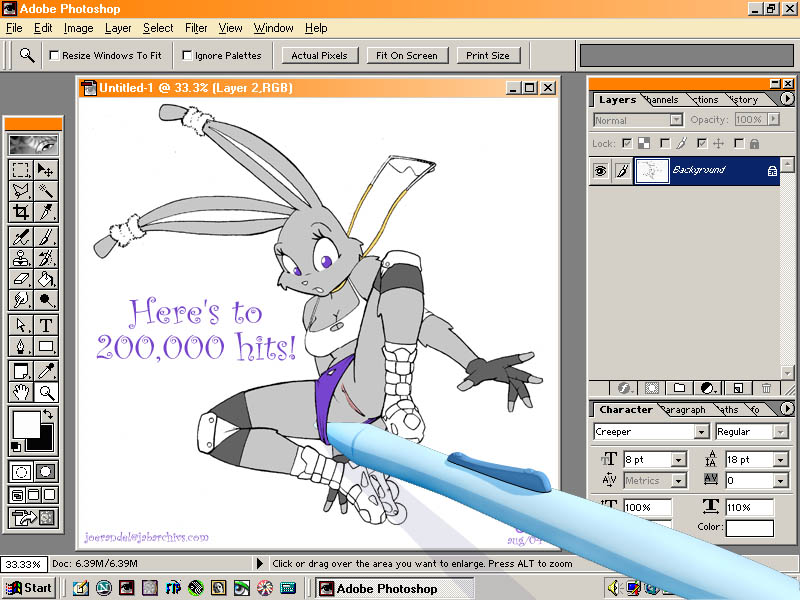Select the History Brush tool
This screenshot has width=800, height=600.
(x=46, y=258)
